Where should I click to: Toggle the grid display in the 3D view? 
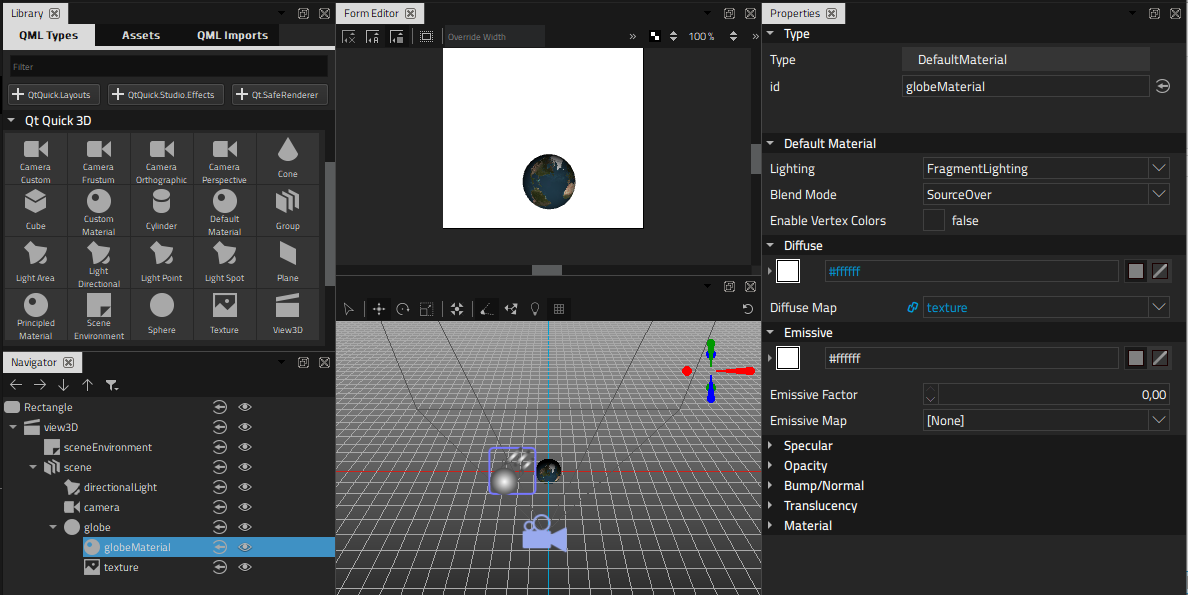point(559,309)
